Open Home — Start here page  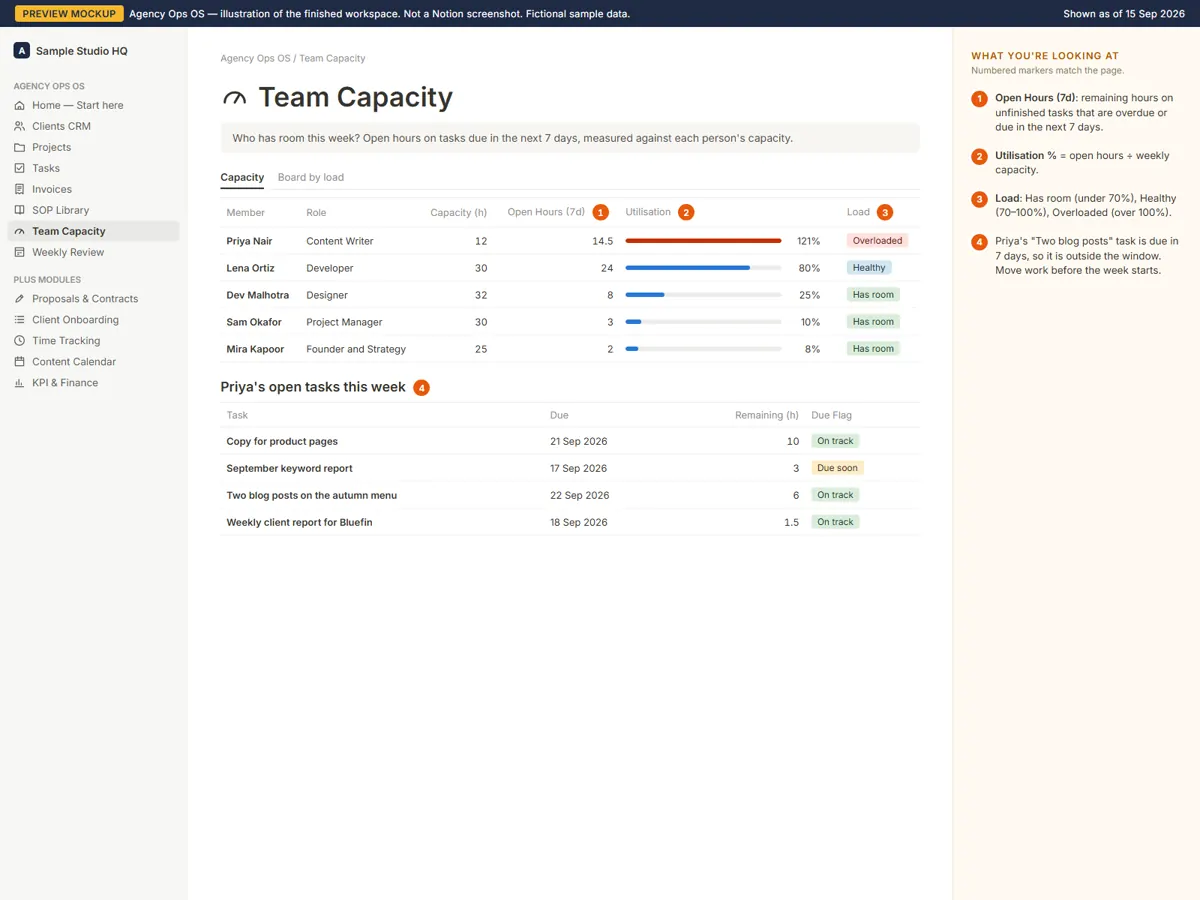click(x=93, y=105)
